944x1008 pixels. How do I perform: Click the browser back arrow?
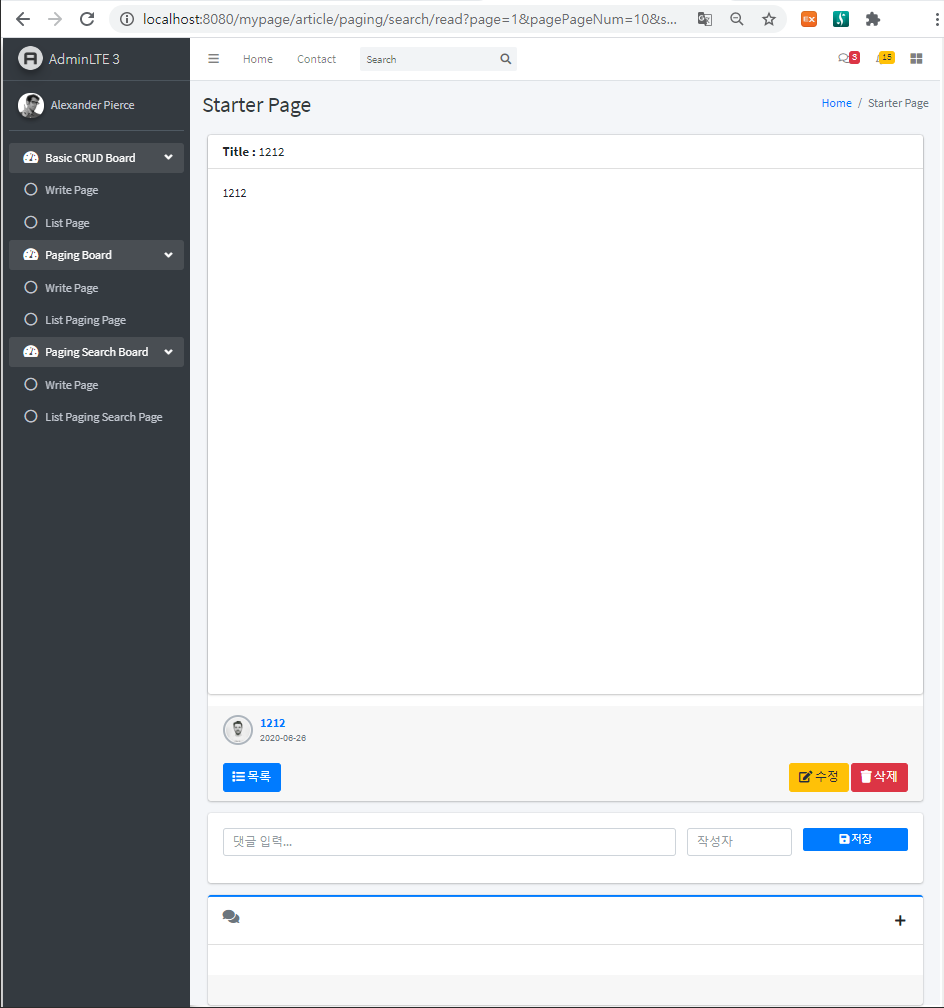pyautogui.click(x=23, y=19)
